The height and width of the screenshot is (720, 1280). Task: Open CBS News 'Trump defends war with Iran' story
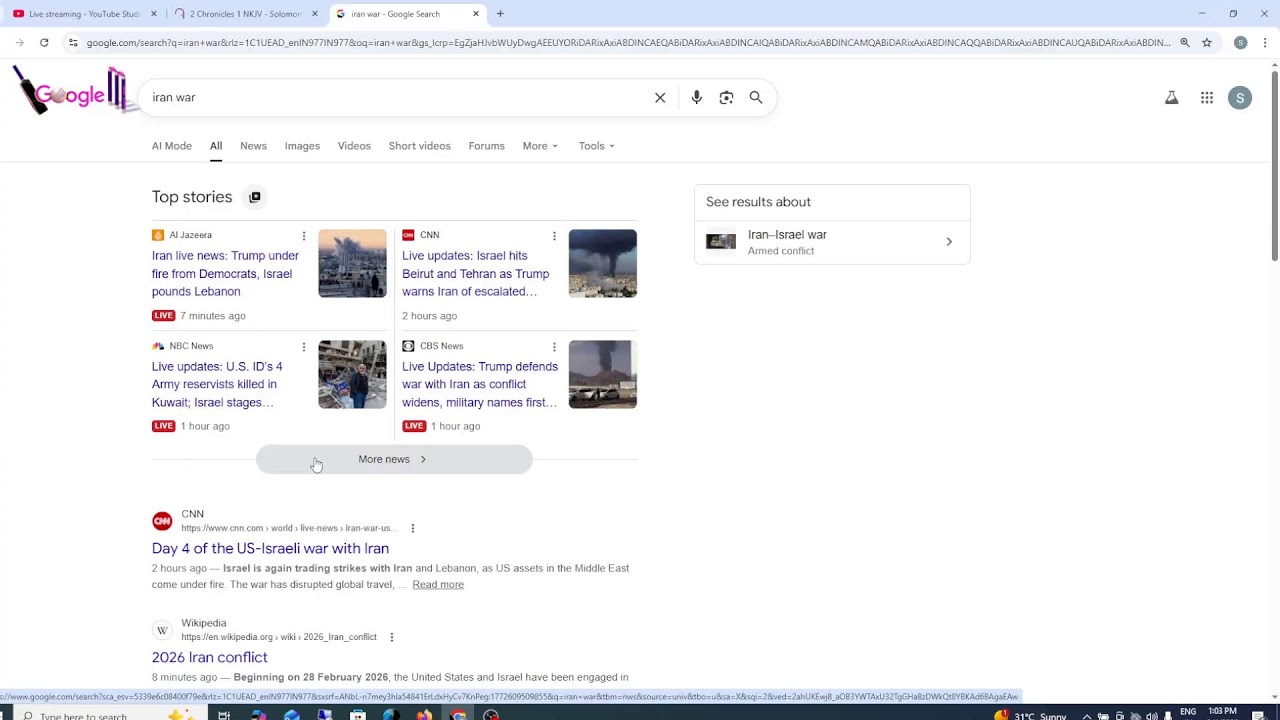pyautogui.click(x=480, y=385)
